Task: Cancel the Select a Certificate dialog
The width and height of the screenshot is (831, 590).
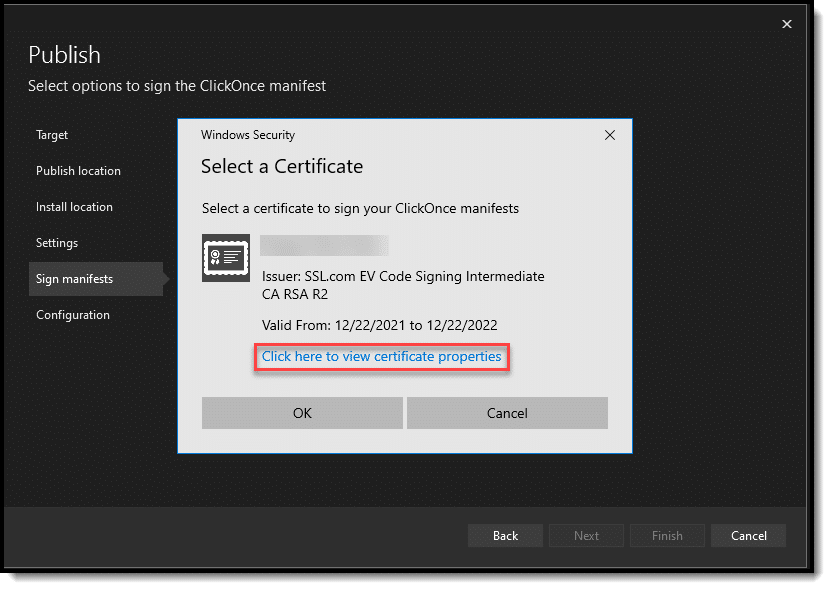Action: tap(507, 413)
